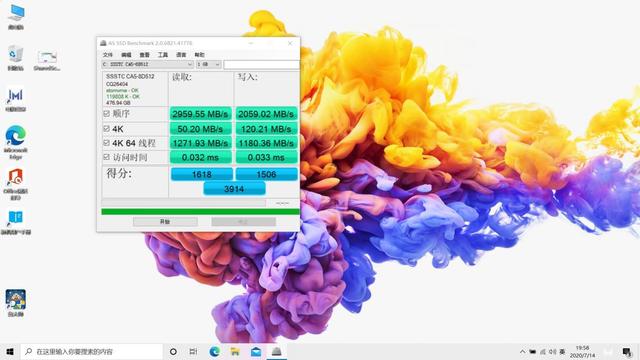The width and height of the screenshot is (640, 360).
Task: Click the empty text field beside size dropdown
Action: click(261, 64)
